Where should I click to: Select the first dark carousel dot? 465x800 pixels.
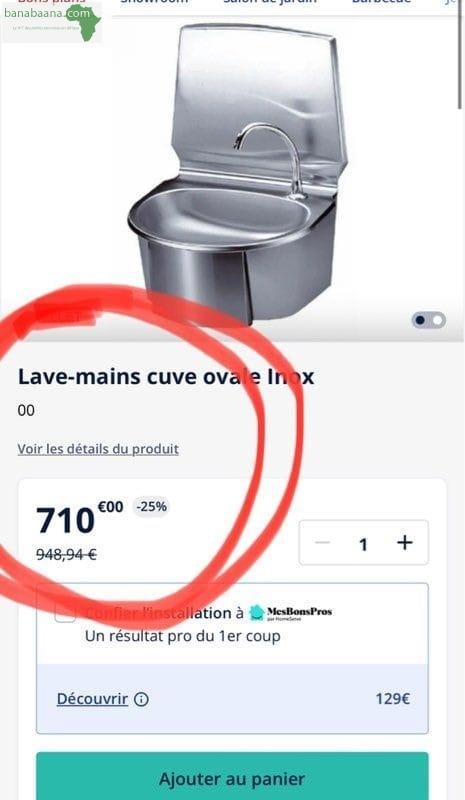[x=420, y=320]
